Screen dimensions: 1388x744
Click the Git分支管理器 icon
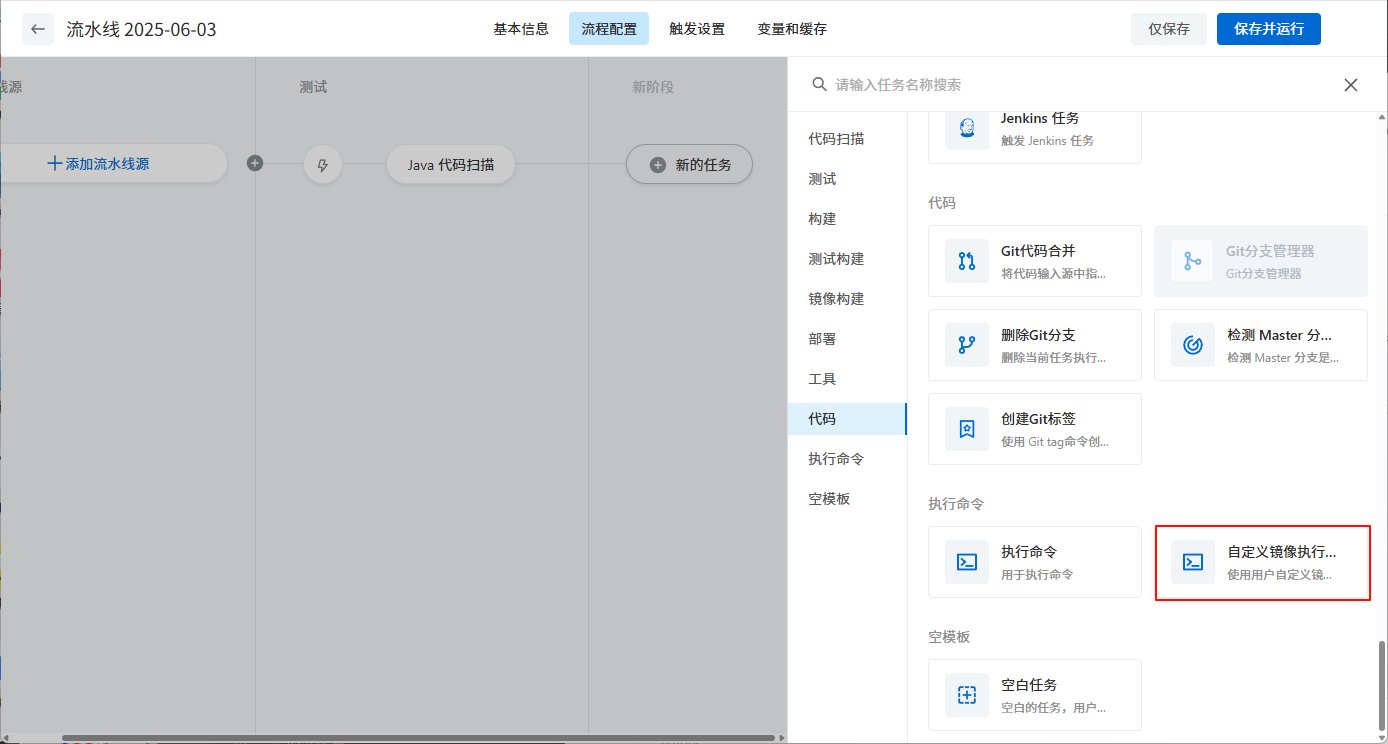pyautogui.click(x=1192, y=261)
